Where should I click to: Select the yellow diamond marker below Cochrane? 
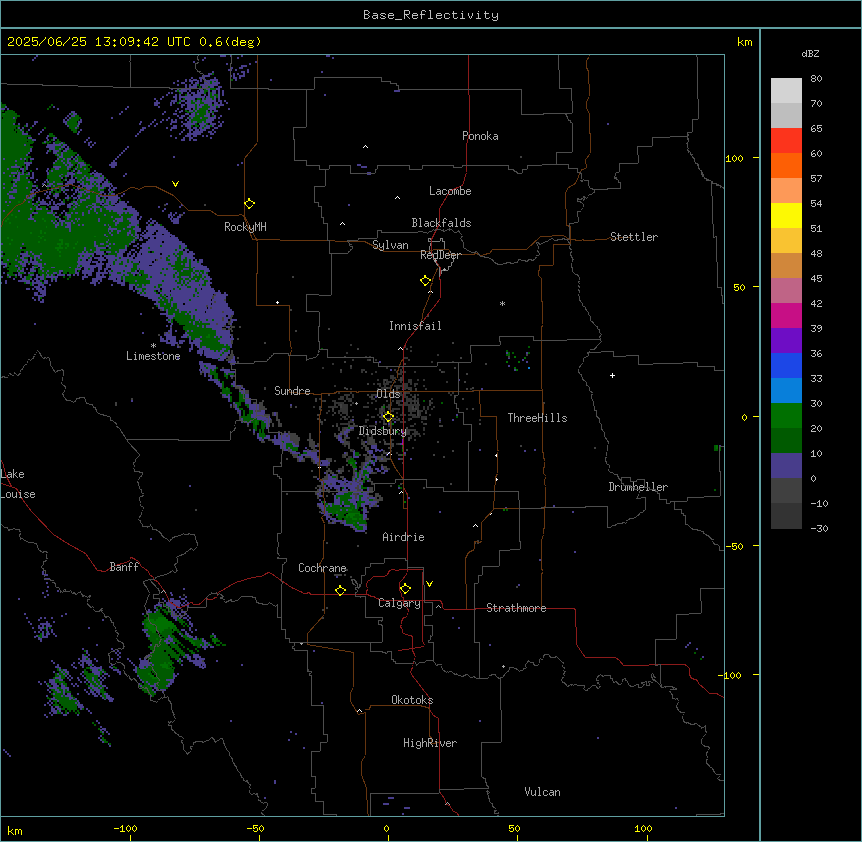[x=340, y=590]
